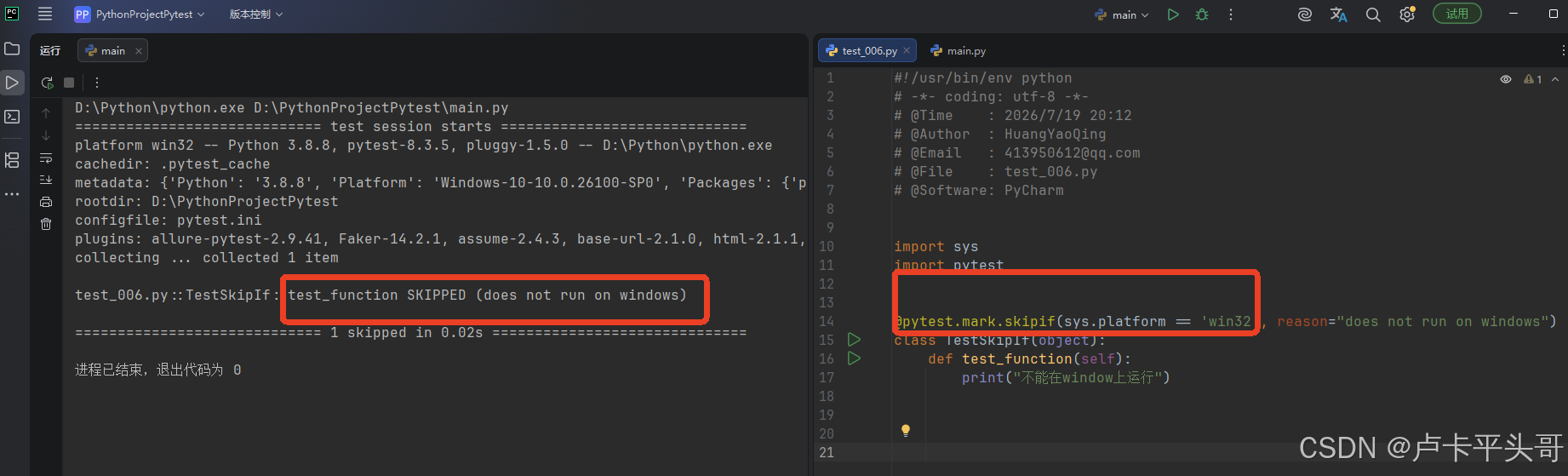1568x476 pixels.
Task: Click the print statement on line 17
Action: (1066, 378)
